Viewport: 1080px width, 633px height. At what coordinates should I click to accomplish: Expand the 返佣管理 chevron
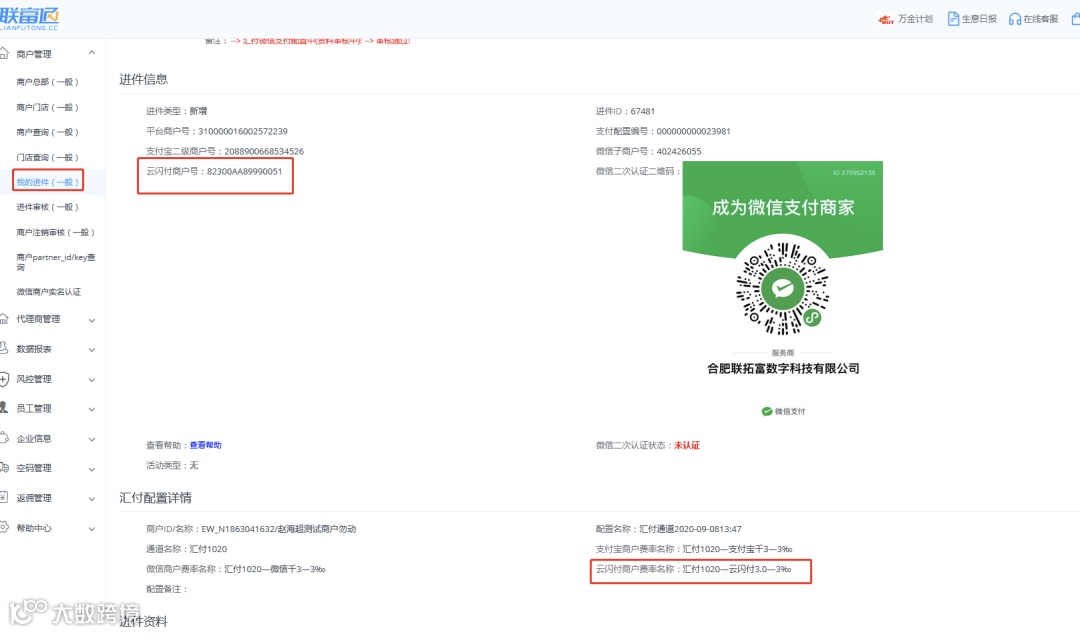point(92,499)
